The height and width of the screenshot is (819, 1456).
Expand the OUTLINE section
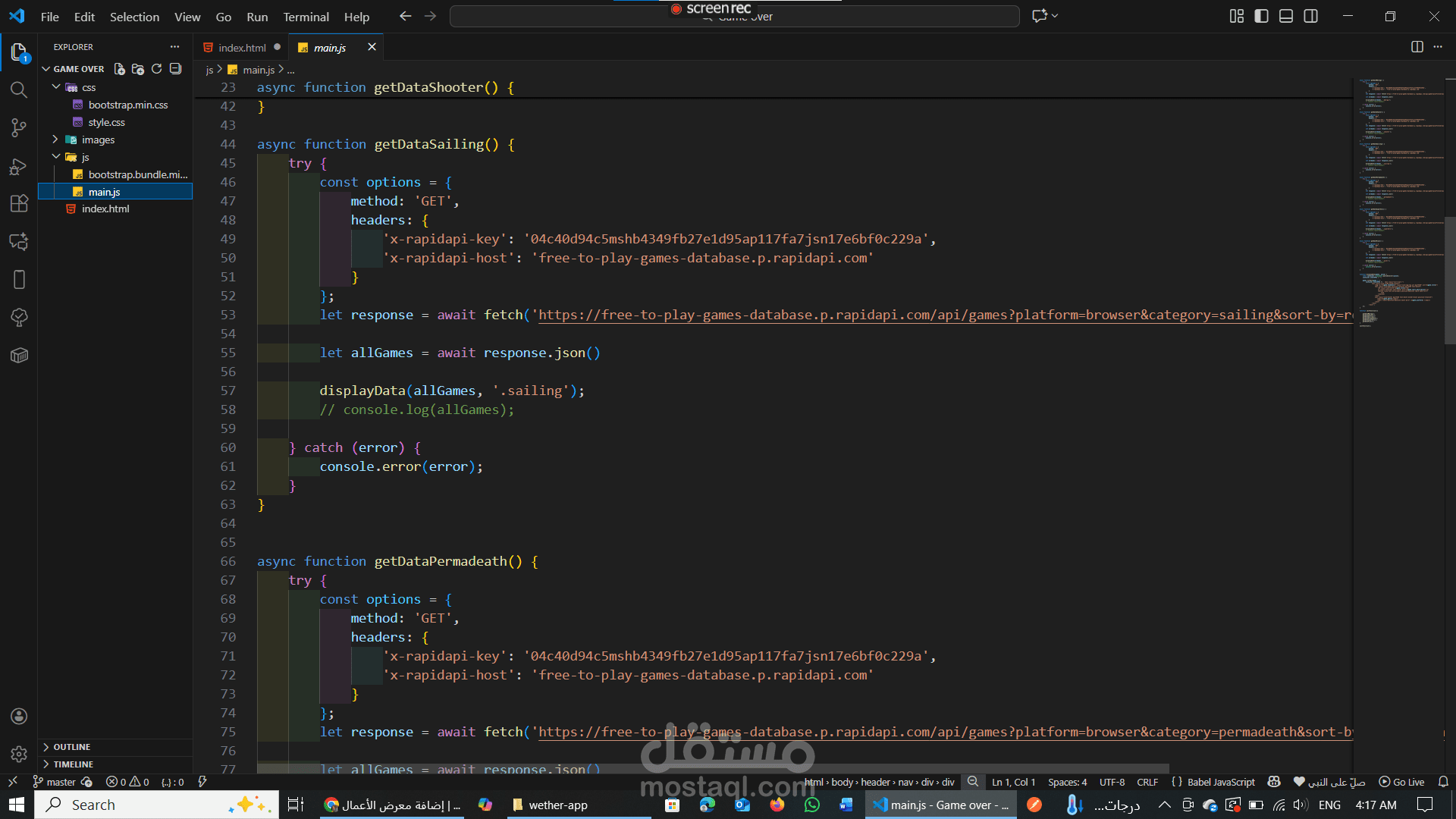pyautogui.click(x=71, y=747)
